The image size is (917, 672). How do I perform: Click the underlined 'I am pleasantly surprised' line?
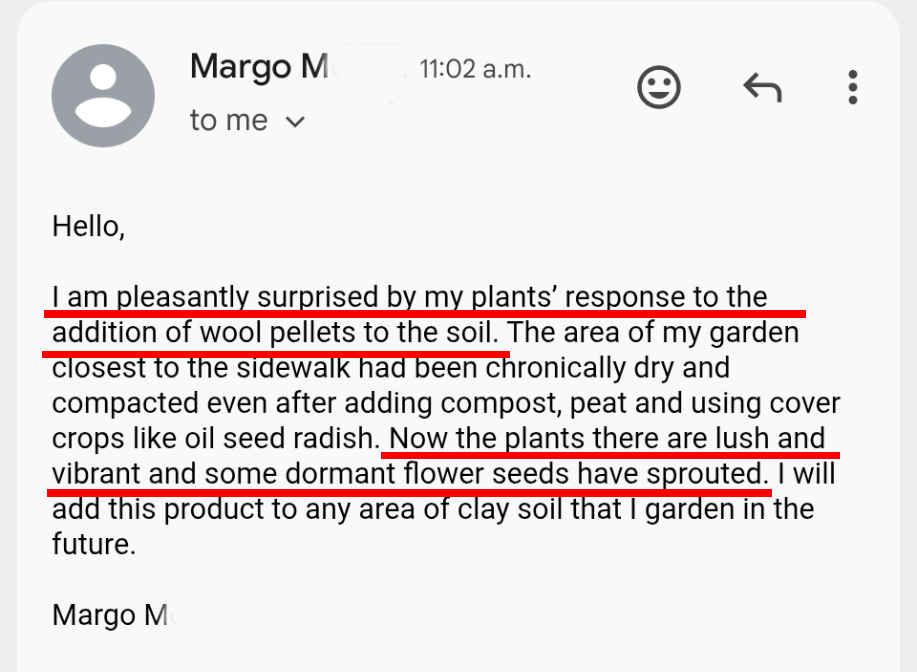tap(409, 297)
